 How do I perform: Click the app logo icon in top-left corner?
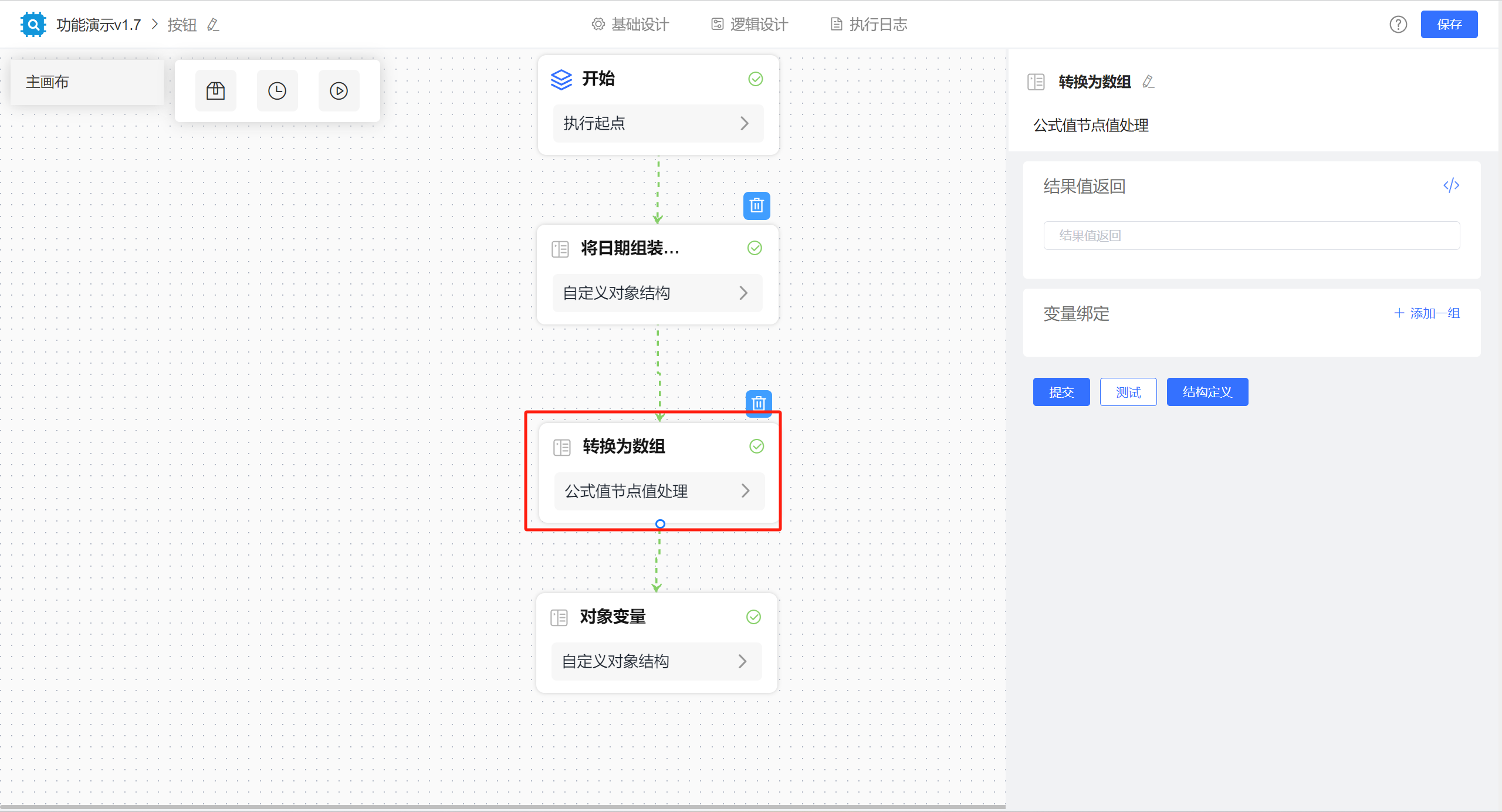[33, 24]
